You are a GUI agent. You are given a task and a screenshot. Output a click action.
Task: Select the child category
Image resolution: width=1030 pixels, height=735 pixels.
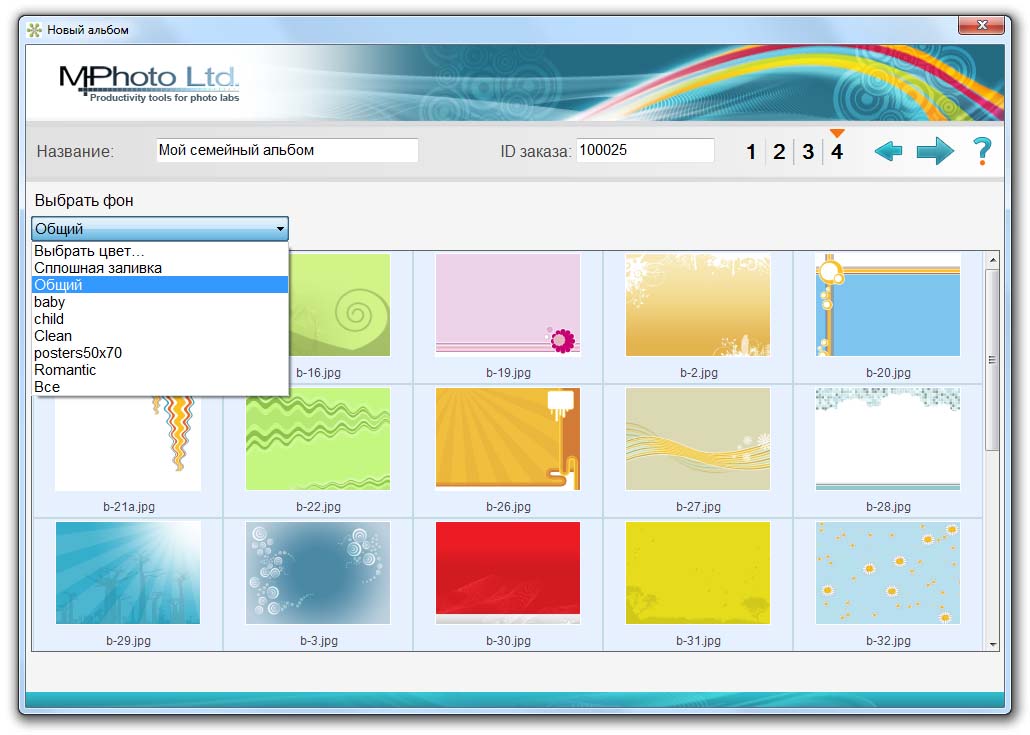click(x=160, y=319)
